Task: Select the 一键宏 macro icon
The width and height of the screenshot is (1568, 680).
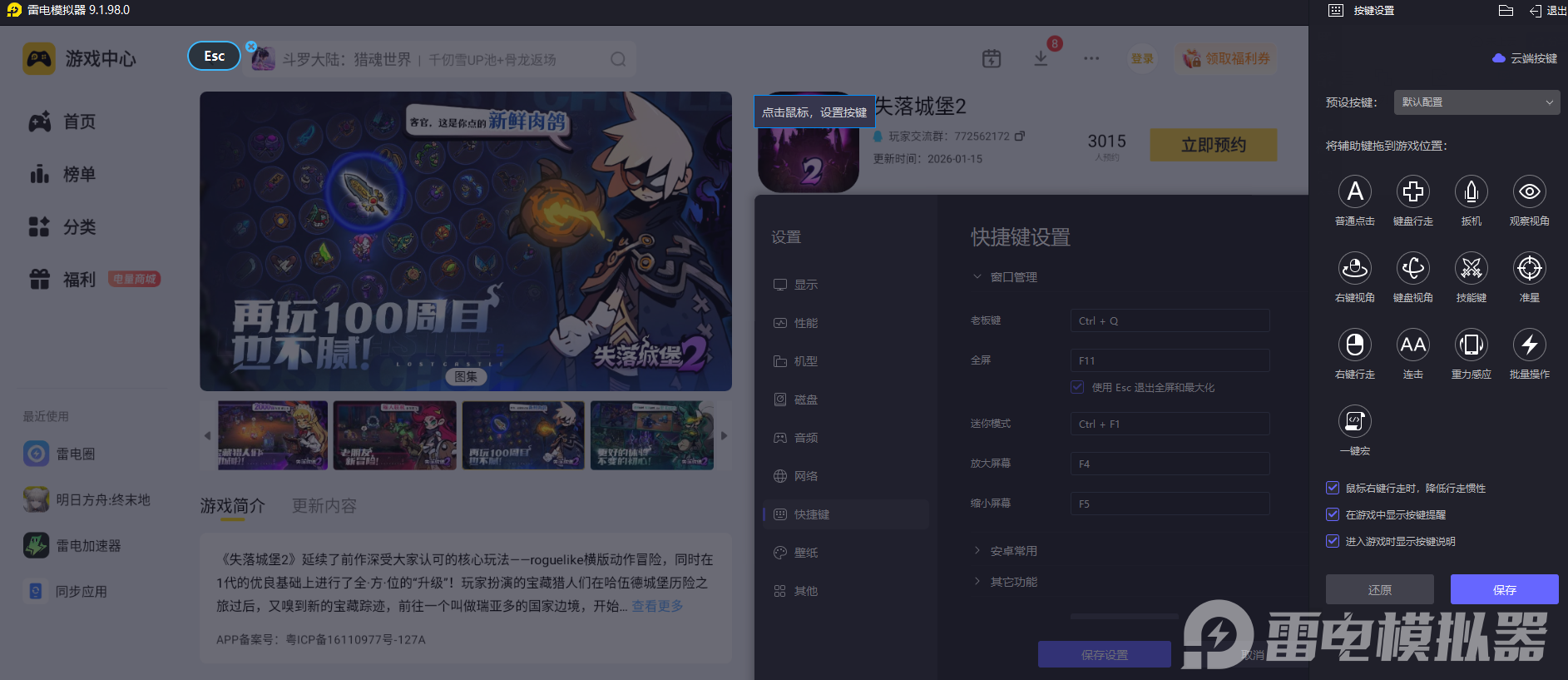Action: point(1354,421)
